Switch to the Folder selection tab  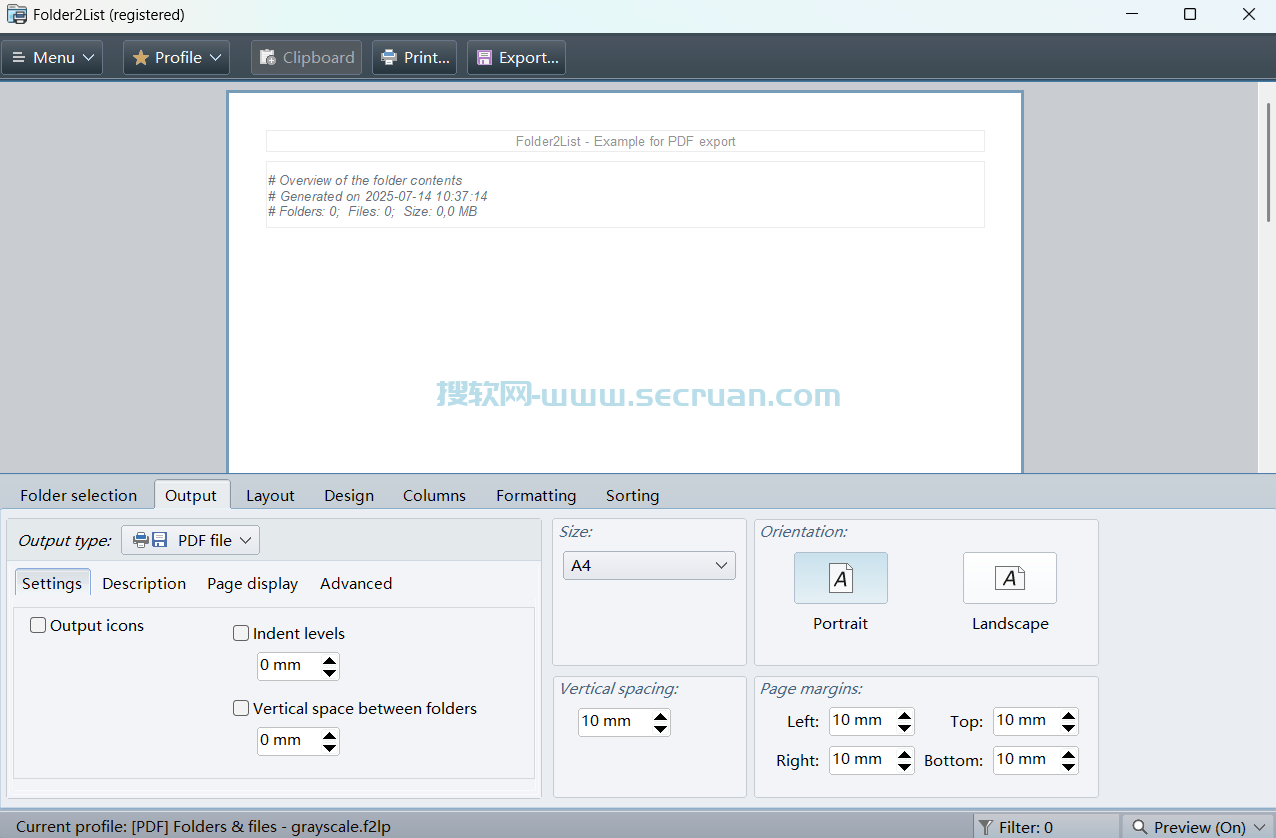coord(78,495)
